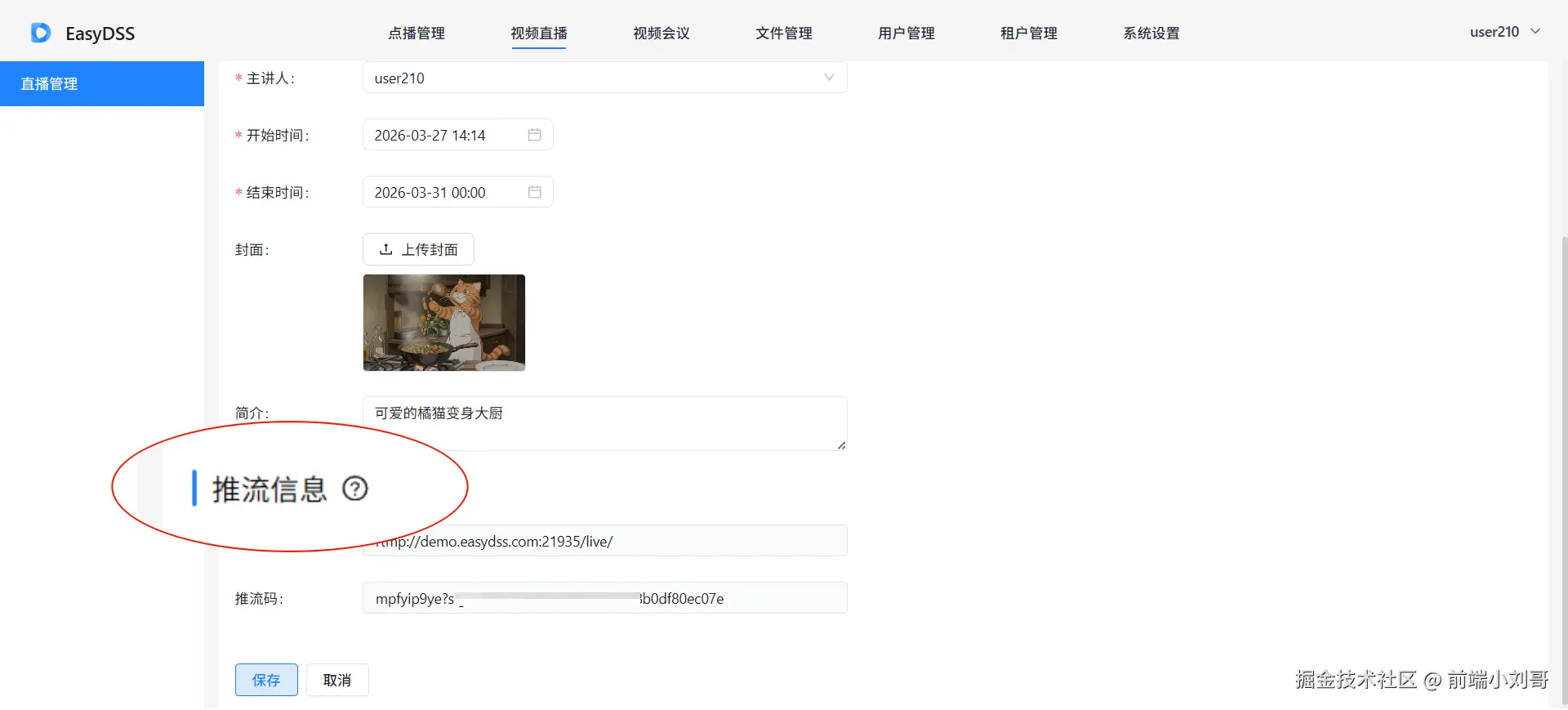Click 上传封面 upload button
Screen dimensions: 1568x710
coord(418,249)
